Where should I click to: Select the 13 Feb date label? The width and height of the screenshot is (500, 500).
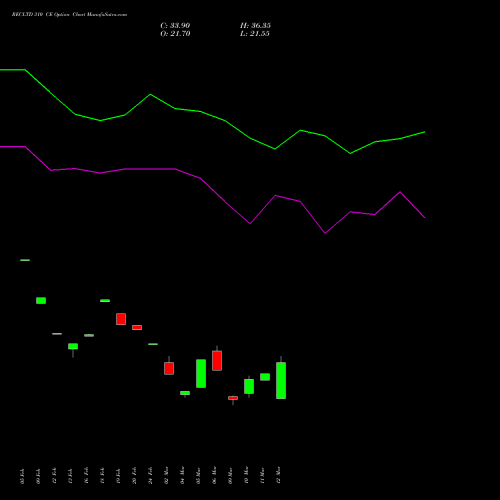point(70,476)
